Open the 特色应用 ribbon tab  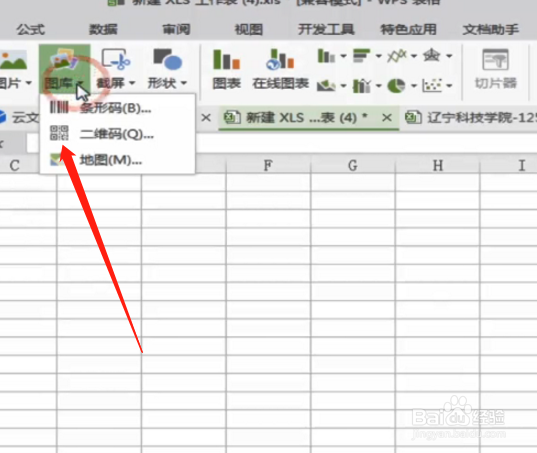(x=409, y=30)
